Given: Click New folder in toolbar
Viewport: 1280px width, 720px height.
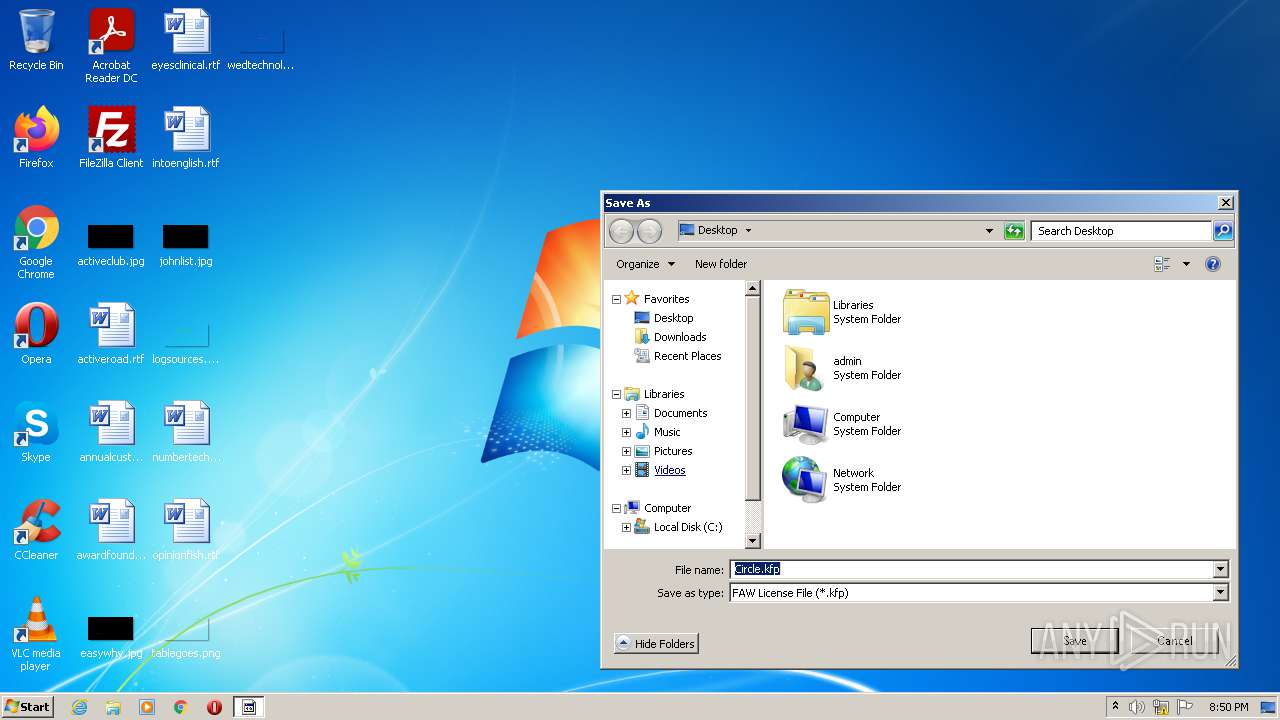Looking at the screenshot, I should tap(721, 264).
